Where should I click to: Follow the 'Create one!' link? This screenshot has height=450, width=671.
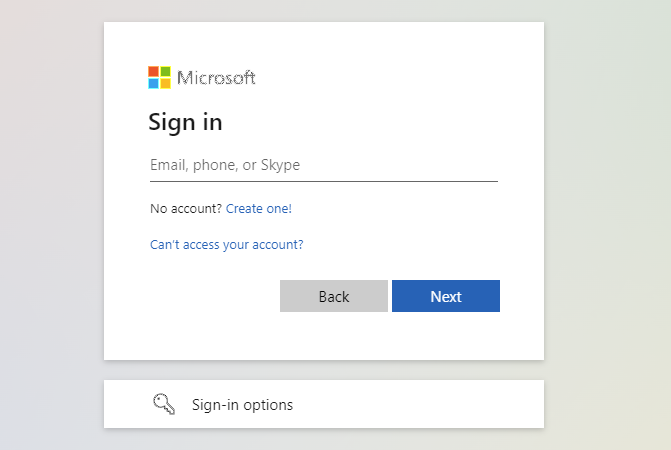(x=258, y=209)
